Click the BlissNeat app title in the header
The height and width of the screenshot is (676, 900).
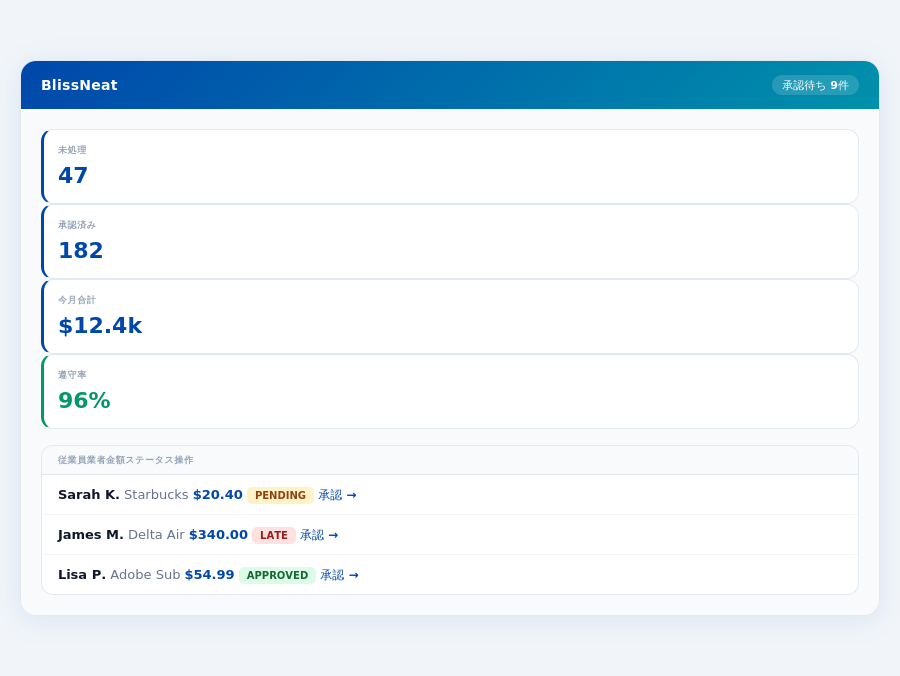tap(80, 85)
